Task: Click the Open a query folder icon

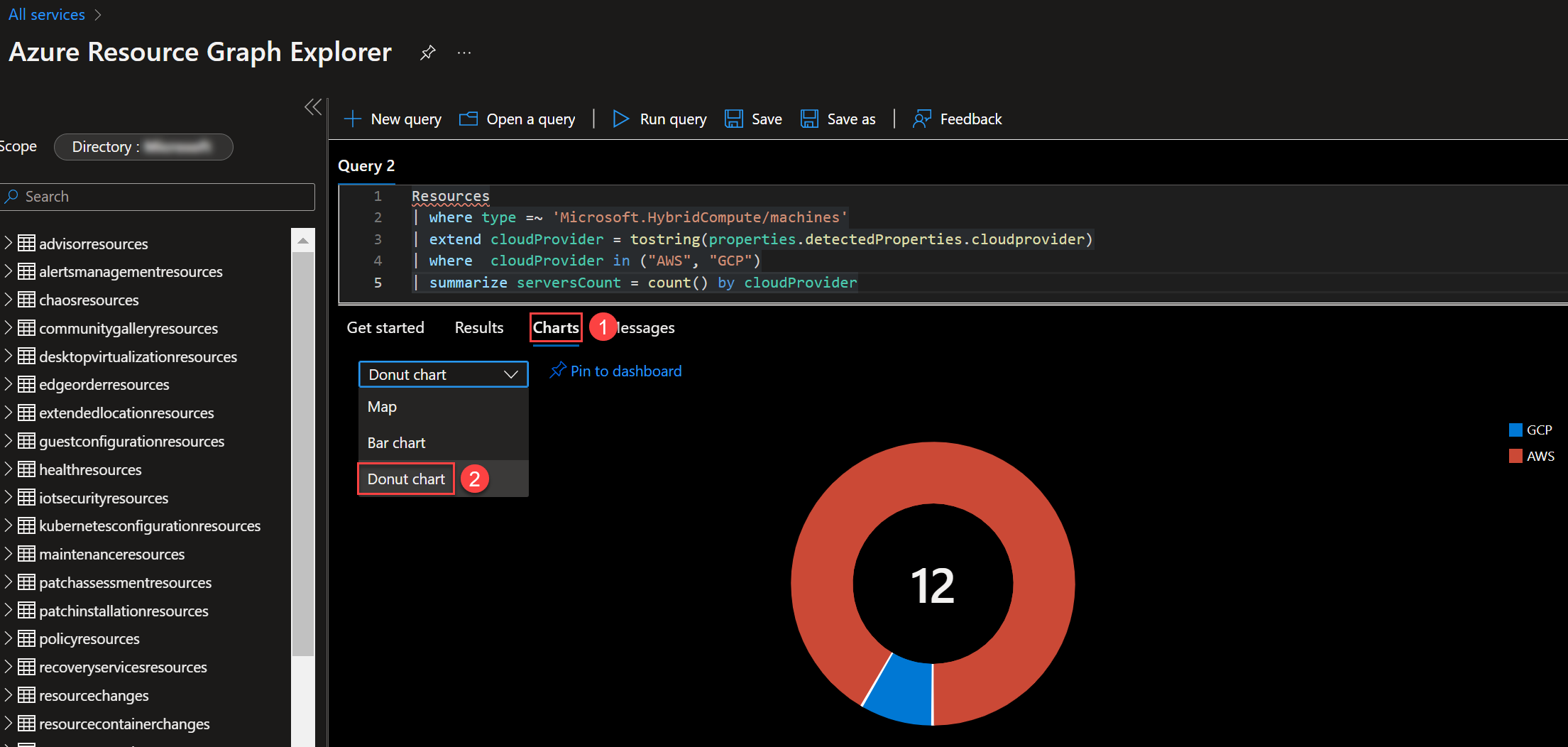Action: click(468, 119)
